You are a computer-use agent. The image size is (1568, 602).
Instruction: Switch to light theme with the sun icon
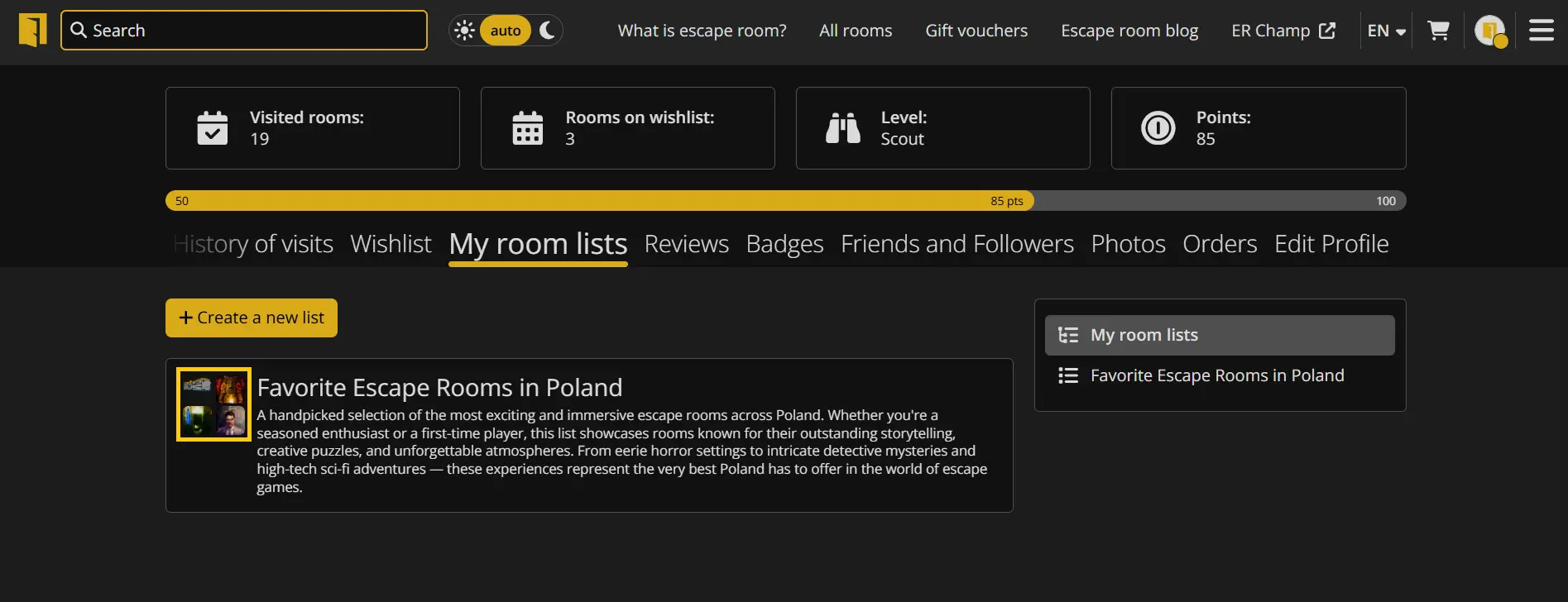tap(464, 31)
